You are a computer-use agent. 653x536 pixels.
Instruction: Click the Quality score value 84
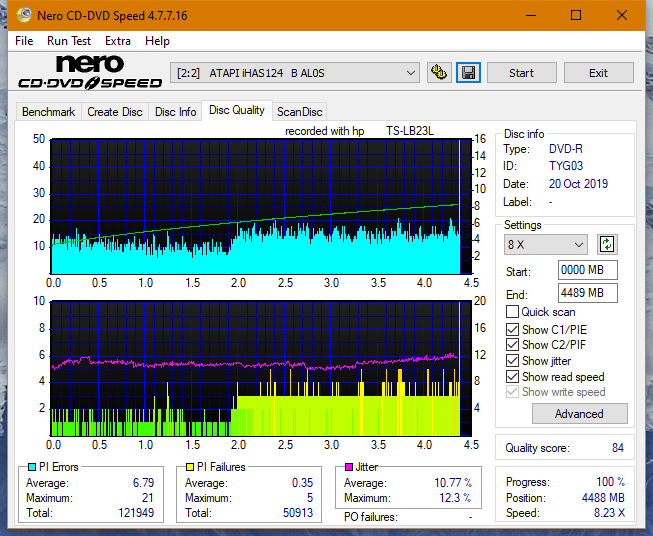click(618, 448)
